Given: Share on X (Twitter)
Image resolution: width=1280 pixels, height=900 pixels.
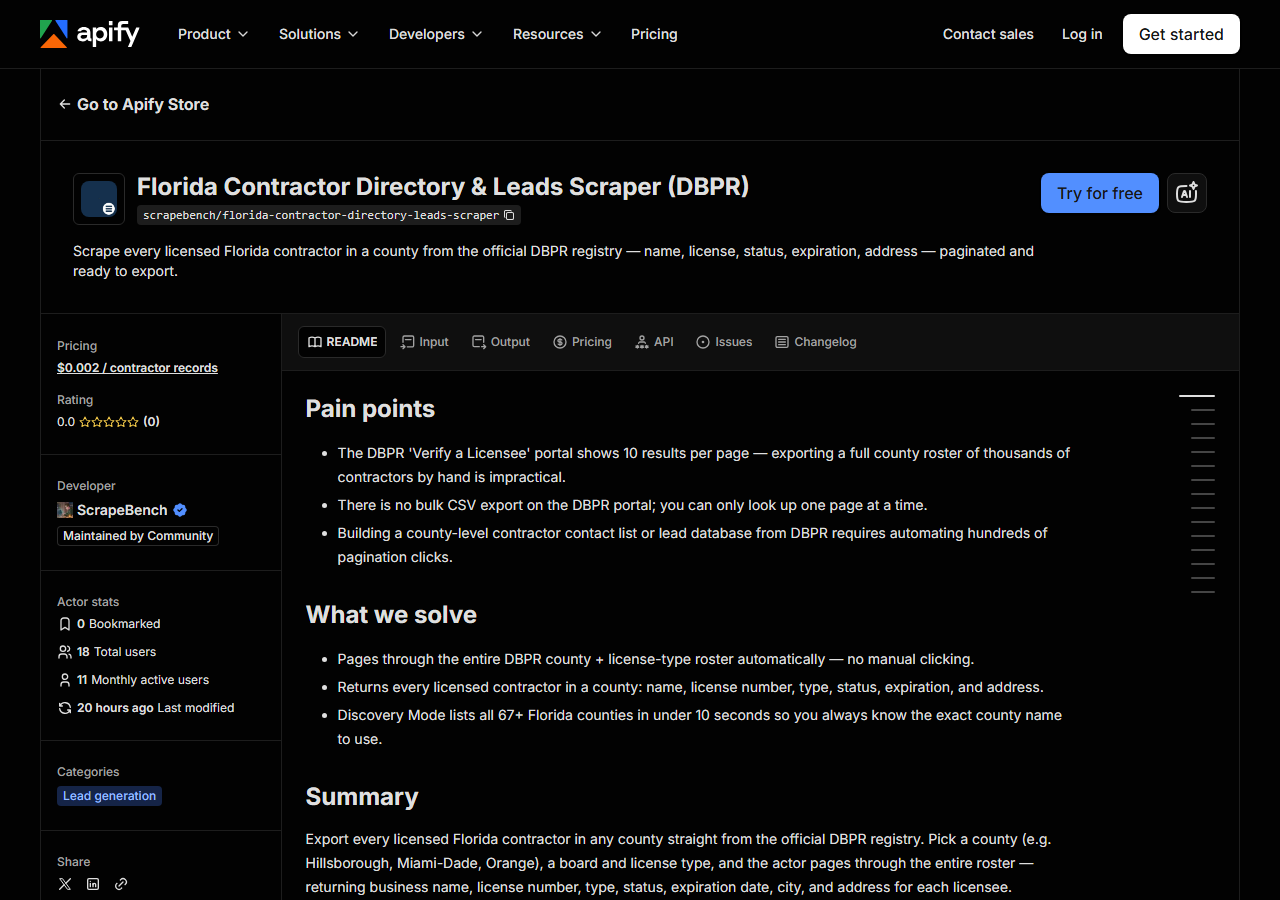Looking at the screenshot, I should click(65, 884).
